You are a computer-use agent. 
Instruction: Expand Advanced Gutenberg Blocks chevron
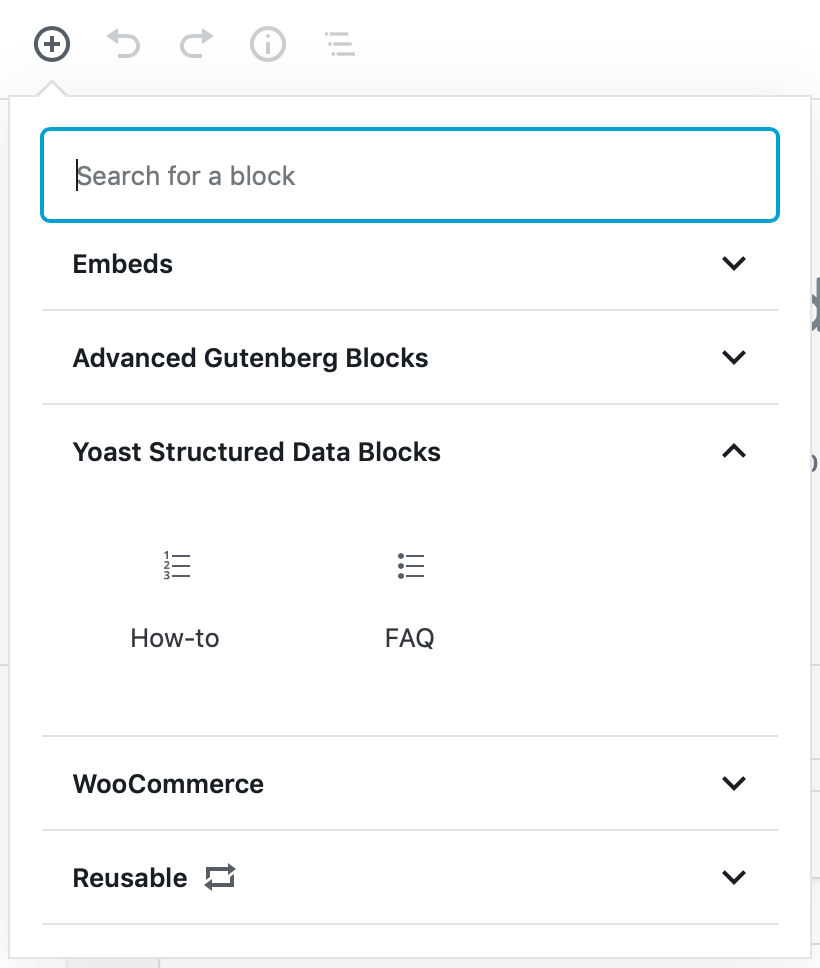point(734,357)
